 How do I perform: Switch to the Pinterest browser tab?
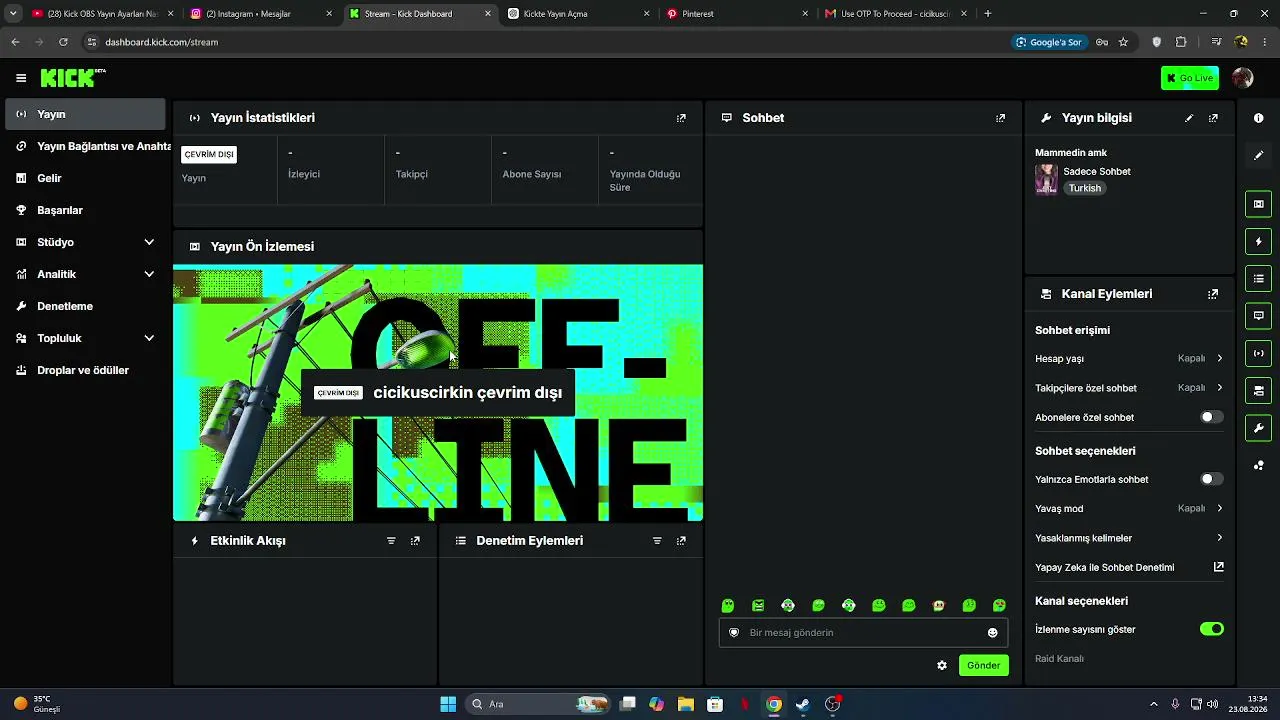click(737, 14)
